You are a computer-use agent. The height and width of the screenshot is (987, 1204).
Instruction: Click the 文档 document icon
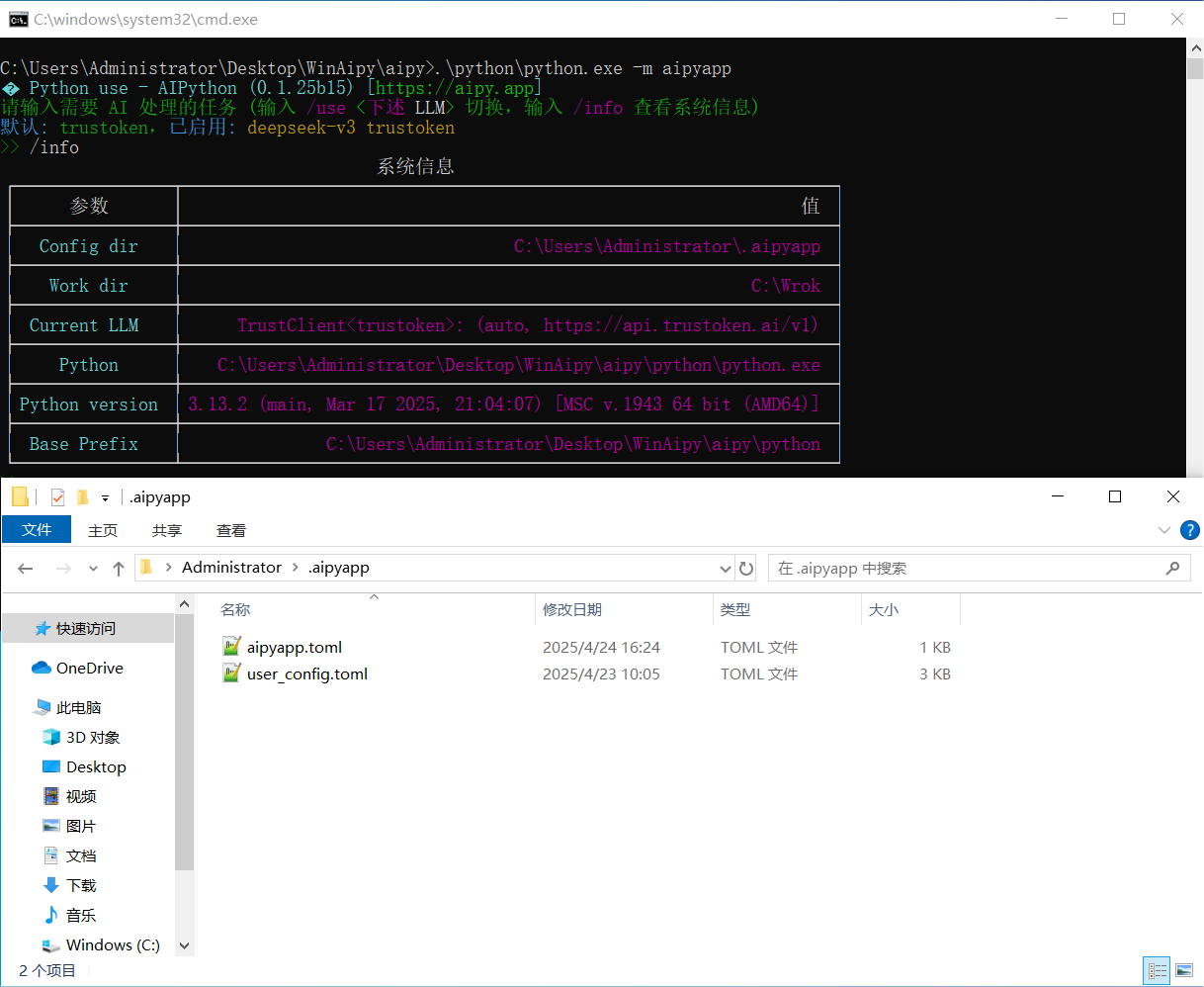coord(51,855)
